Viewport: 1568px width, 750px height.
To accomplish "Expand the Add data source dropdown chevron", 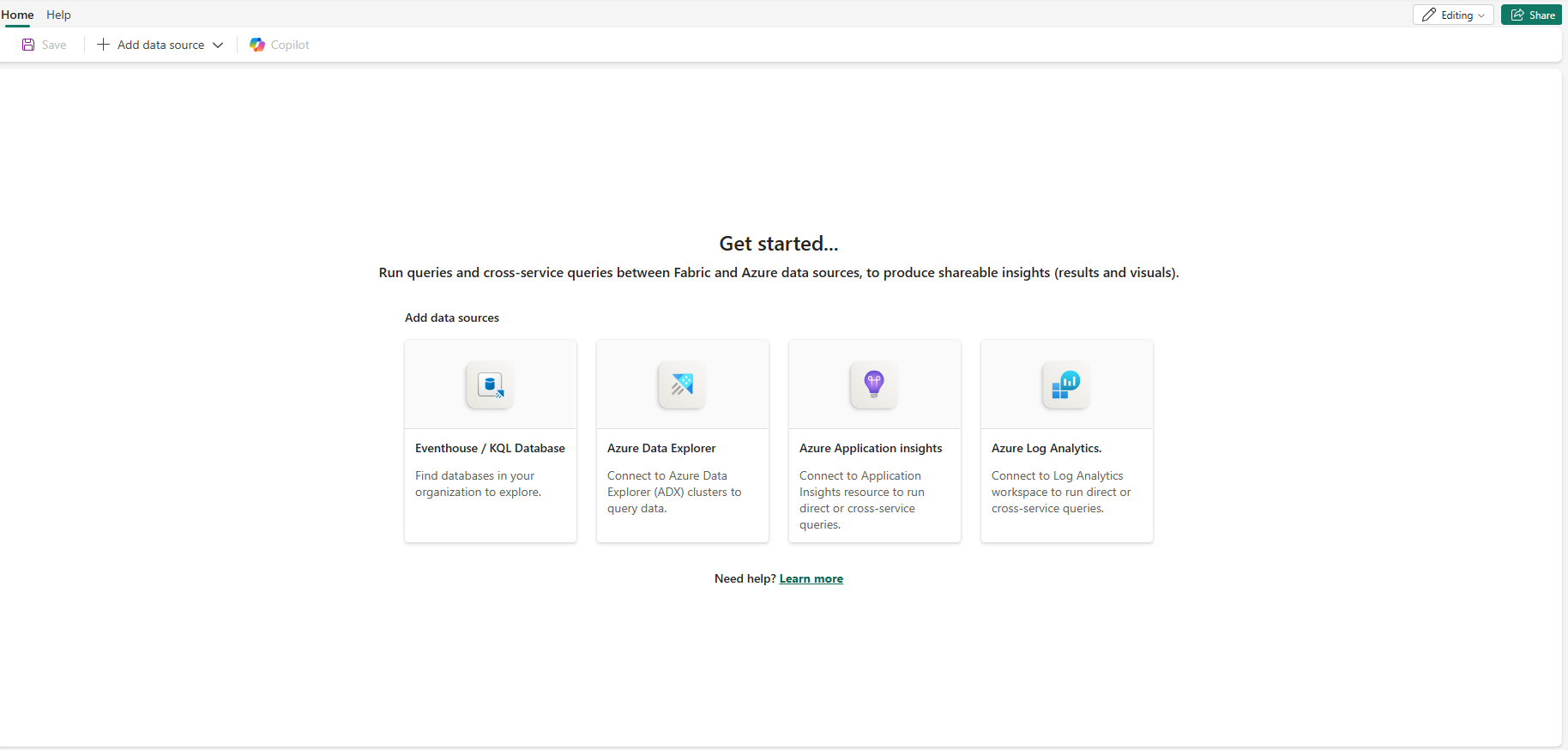I will [218, 45].
